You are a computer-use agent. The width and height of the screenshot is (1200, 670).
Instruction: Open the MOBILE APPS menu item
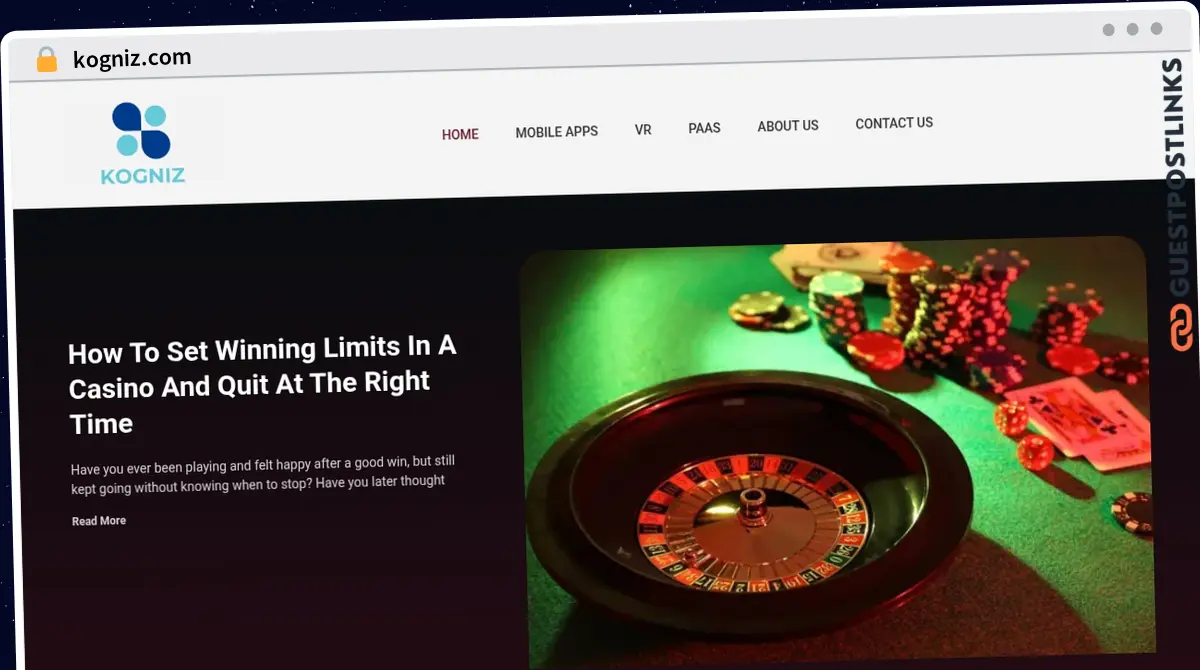557,131
